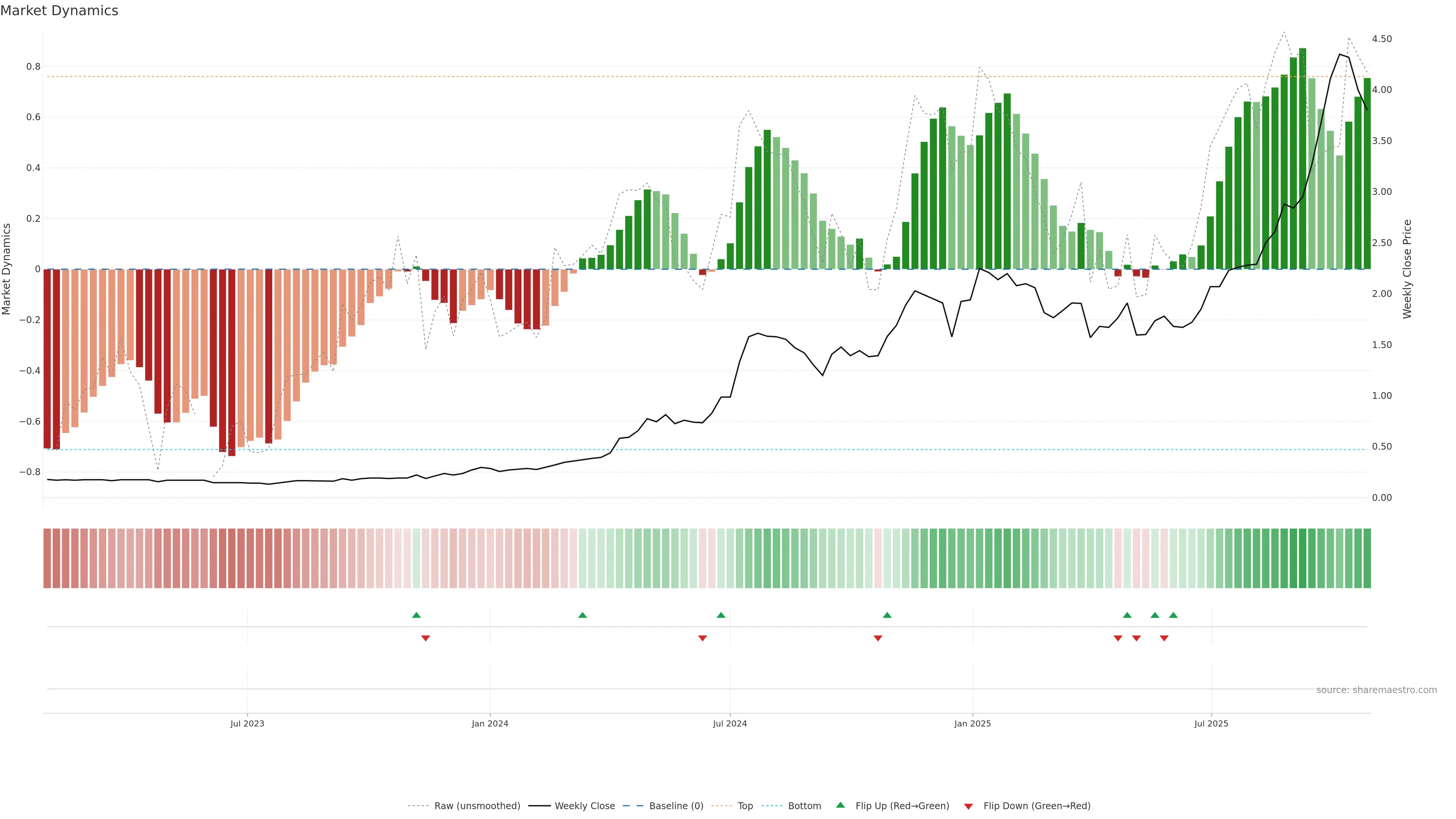Click the Jul 2025 x-axis label
Screen dimensions: 1456x819
[x=1211, y=723]
